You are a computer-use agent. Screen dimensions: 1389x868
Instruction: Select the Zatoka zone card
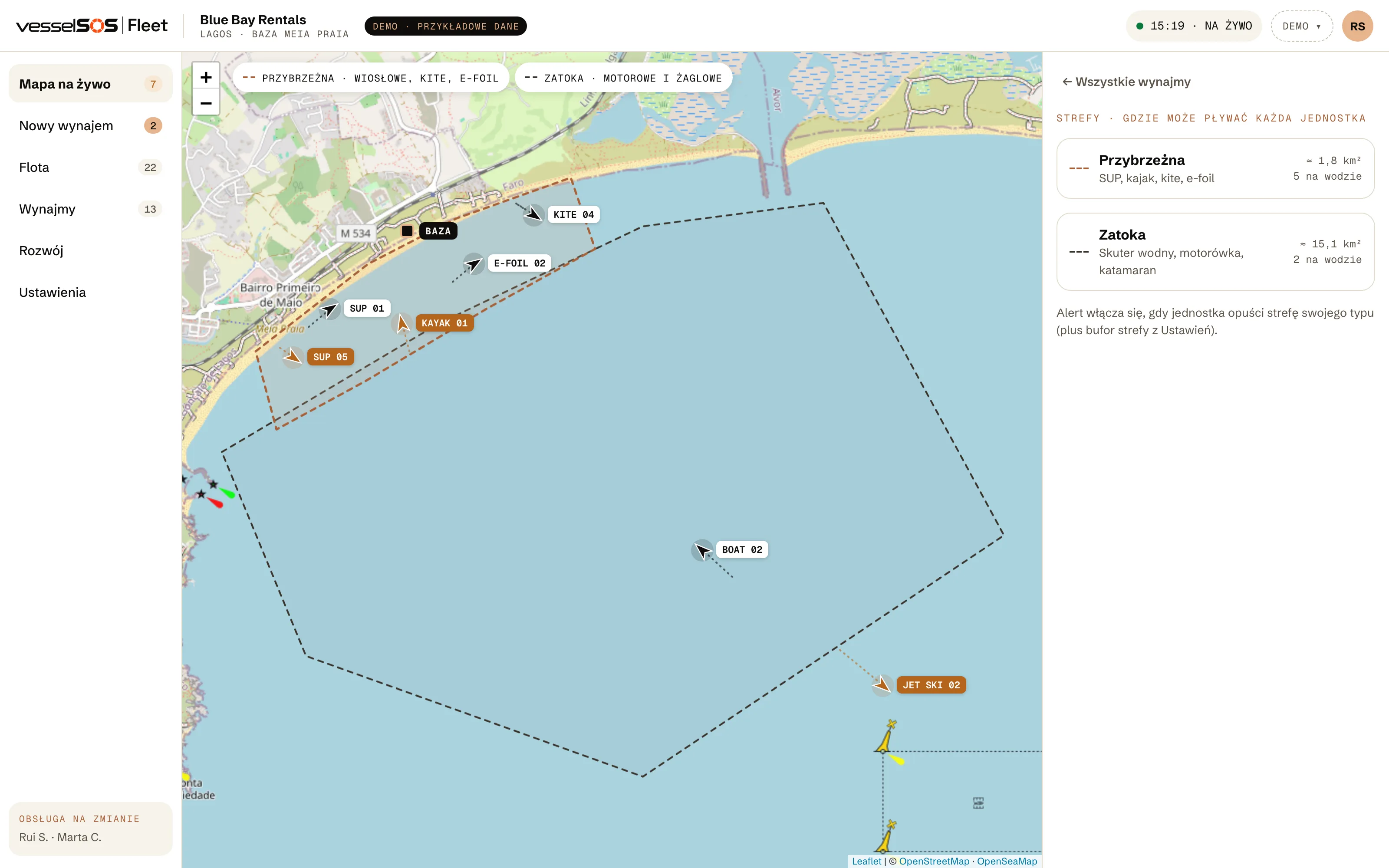point(1215,251)
